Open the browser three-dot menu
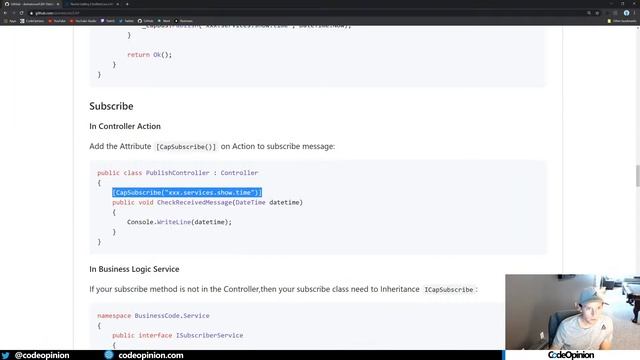Viewport: 640px width, 360px height. (x=635, y=13)
